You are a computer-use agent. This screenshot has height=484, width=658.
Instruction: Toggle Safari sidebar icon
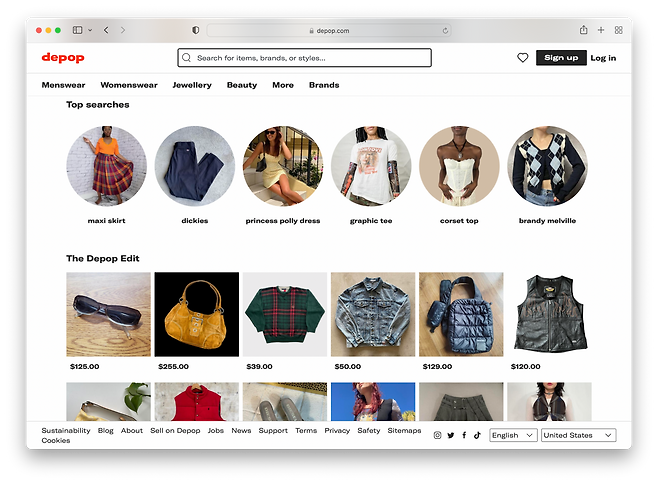click(x=77, y=30)
